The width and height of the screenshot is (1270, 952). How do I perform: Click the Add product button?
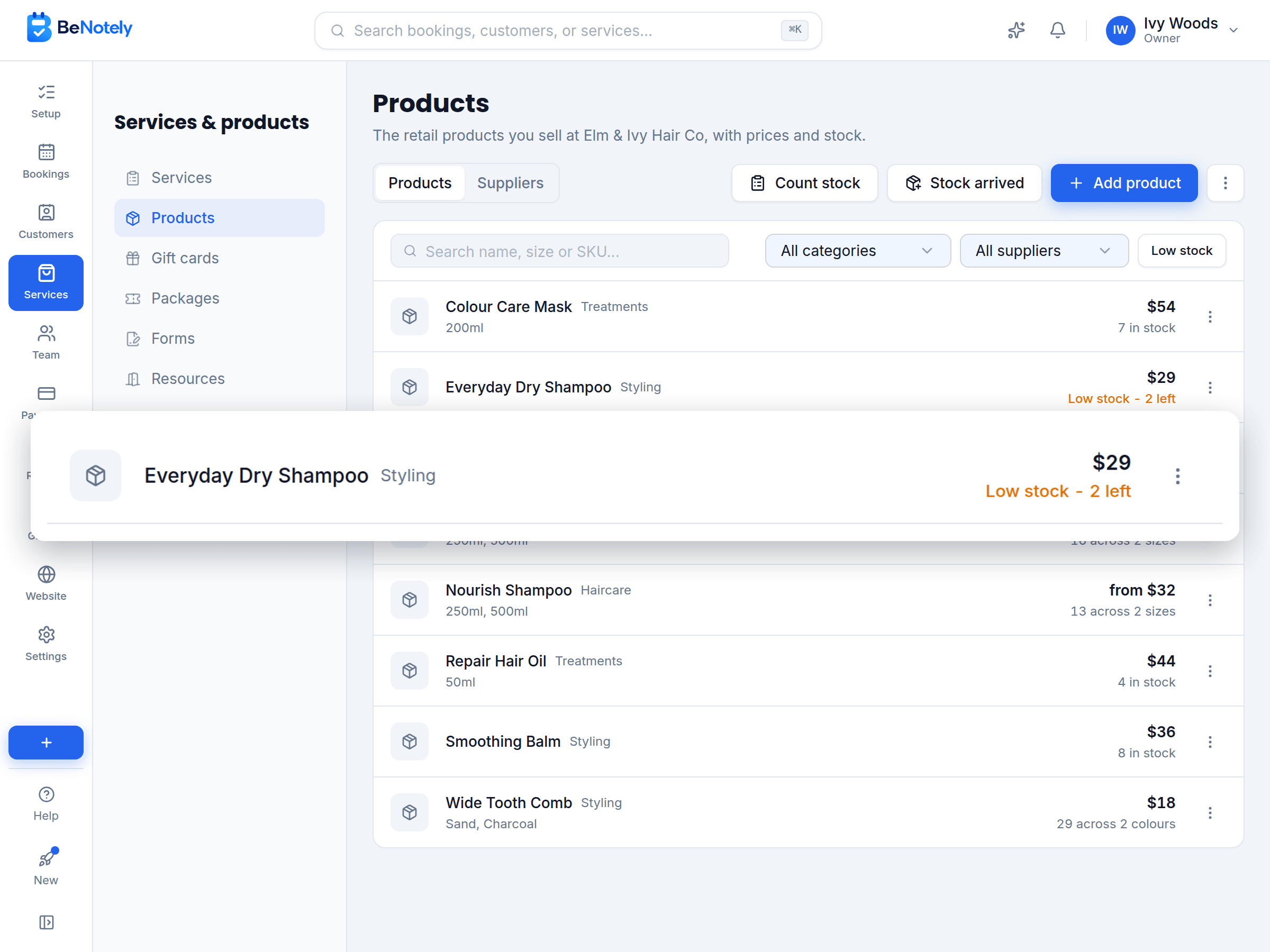pos(1123,183)
